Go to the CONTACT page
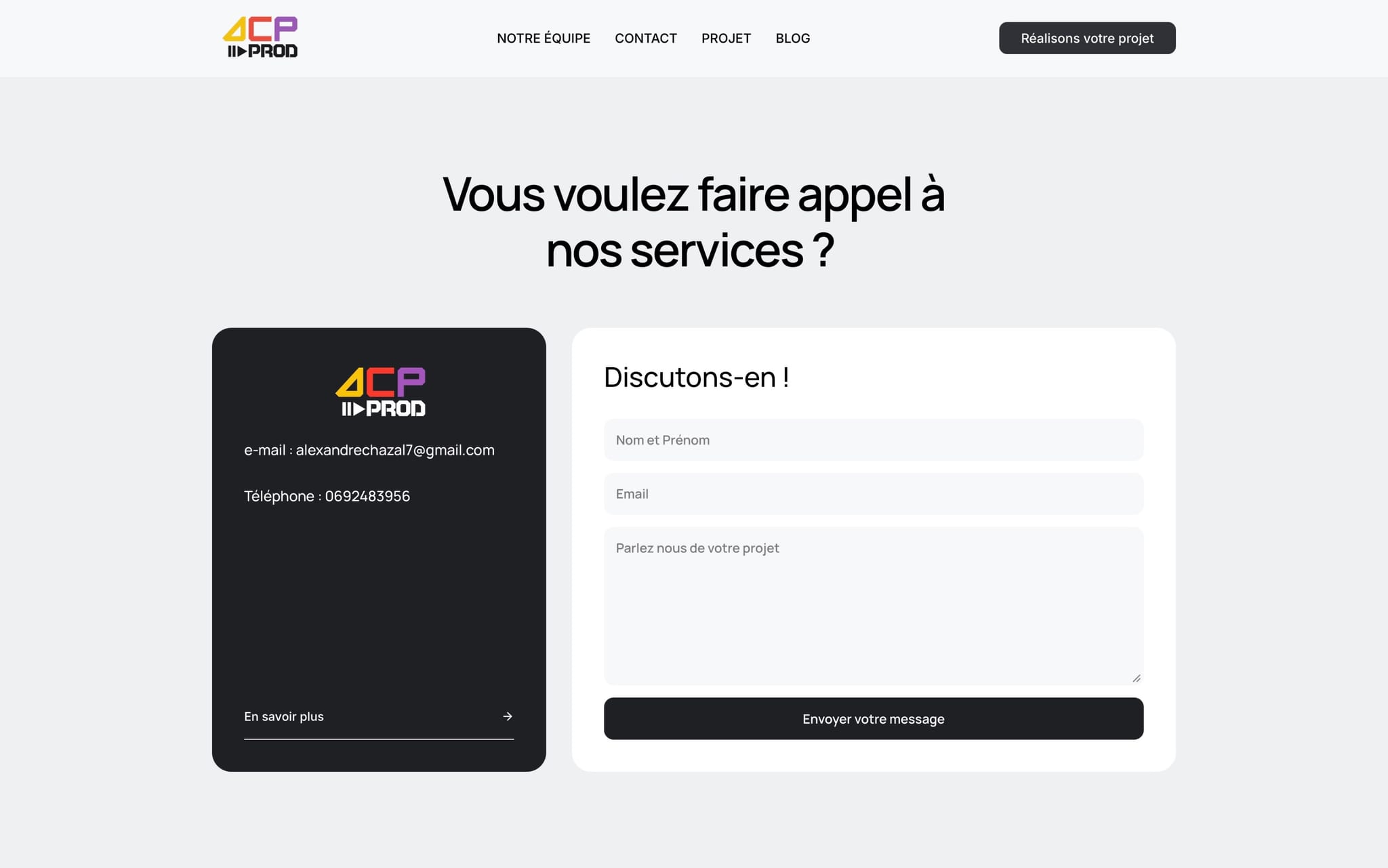Viewport: 1388px width, 868px height. [646, 38]
